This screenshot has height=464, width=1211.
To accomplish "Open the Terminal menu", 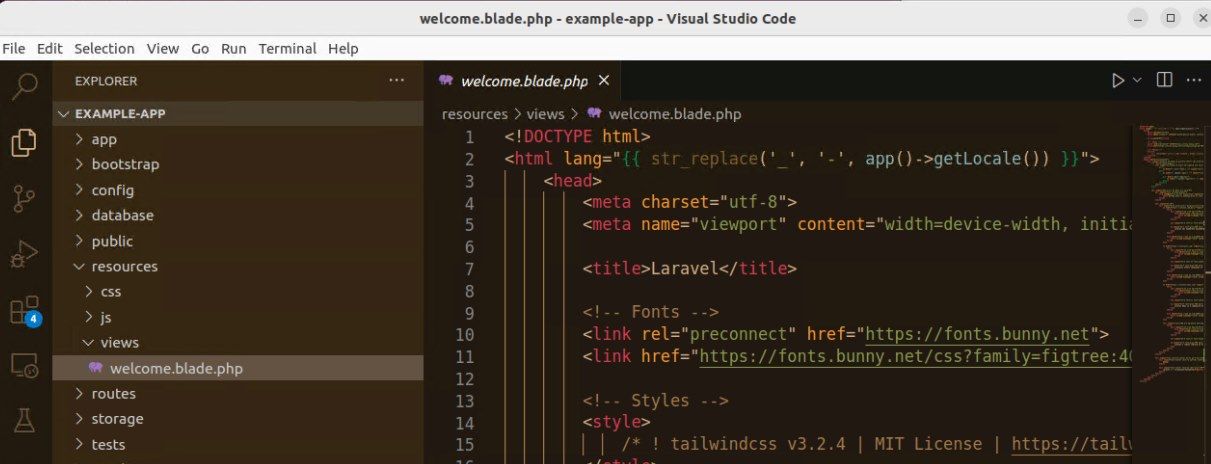I will coord(287,48).
